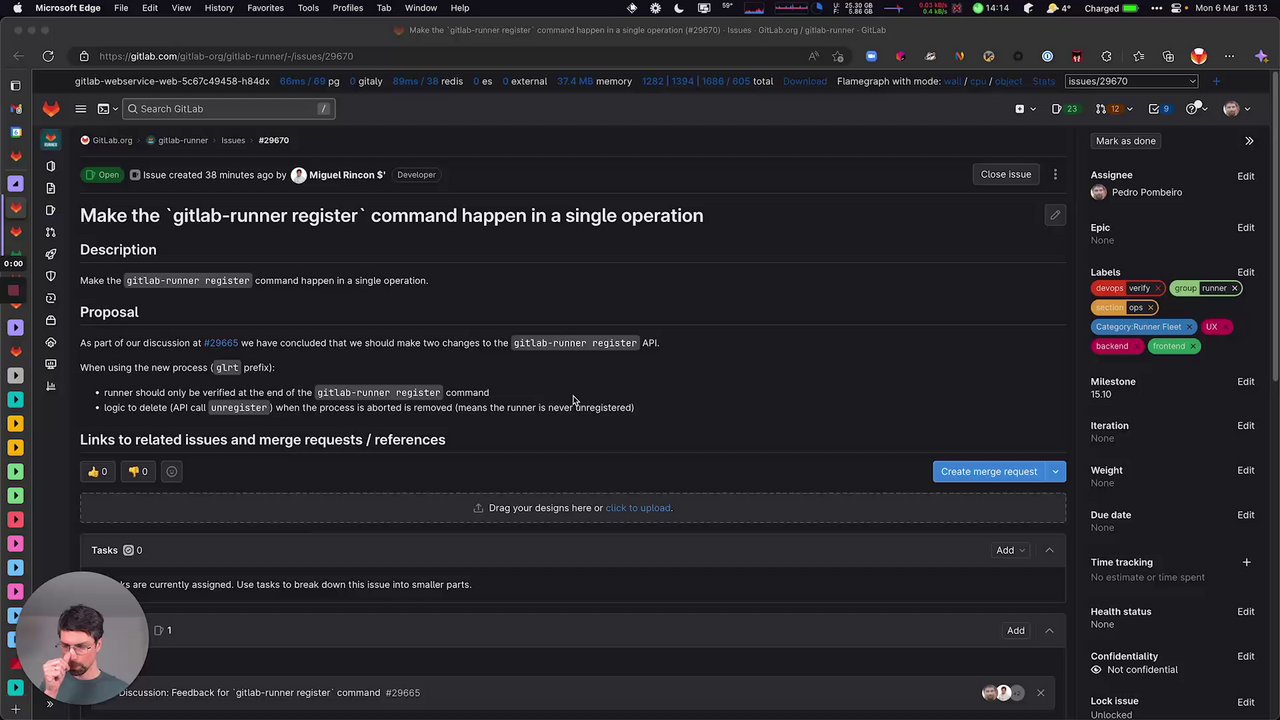Remove the group runner label

click(x=1235, y=288)
